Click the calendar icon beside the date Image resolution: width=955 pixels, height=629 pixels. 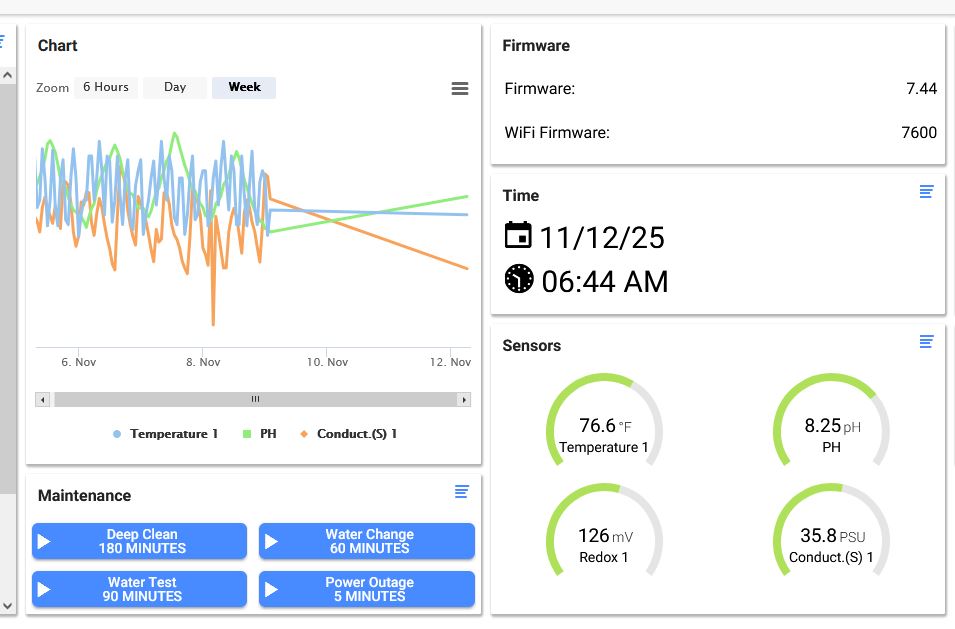518,235
